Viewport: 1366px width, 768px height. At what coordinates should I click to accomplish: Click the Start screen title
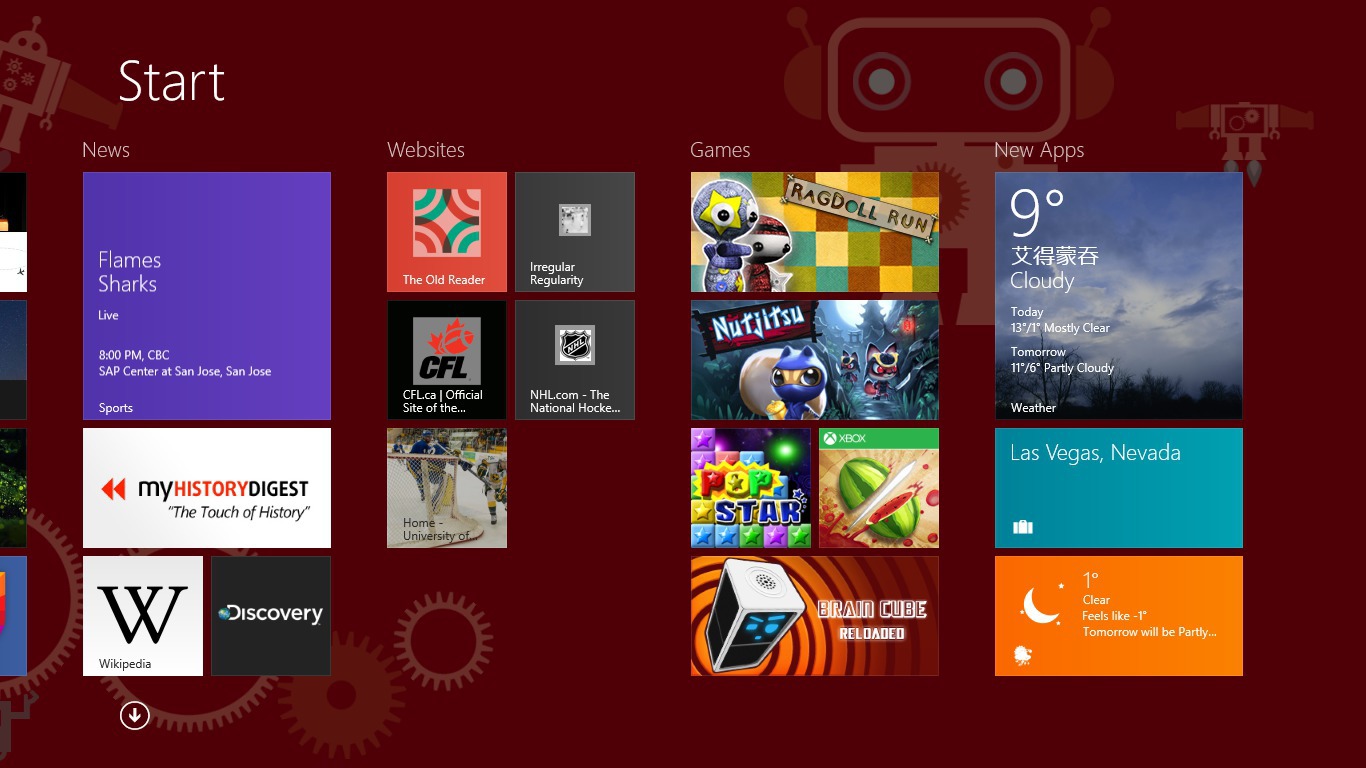pyautogui.click(x=172, y=81)
